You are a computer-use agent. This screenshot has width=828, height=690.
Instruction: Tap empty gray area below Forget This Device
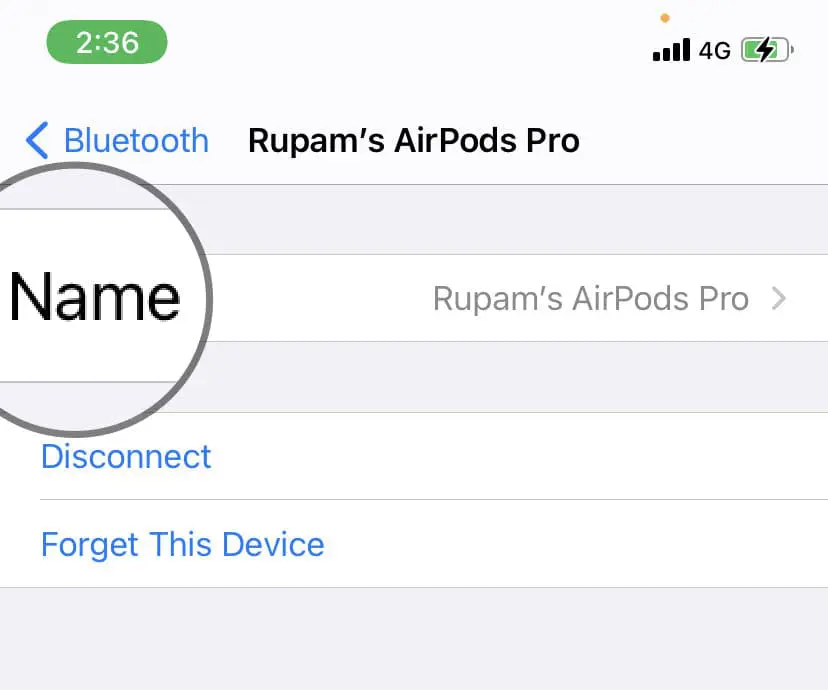click(414, 639)
